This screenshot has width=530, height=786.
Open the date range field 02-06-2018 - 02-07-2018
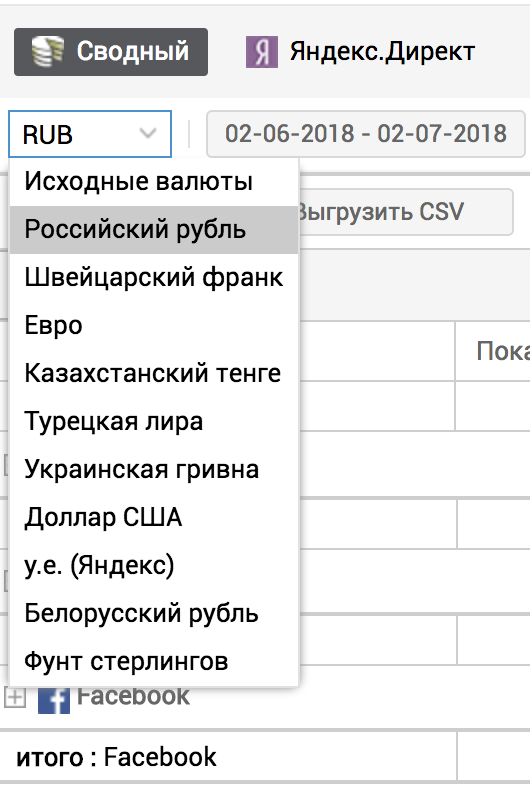tap(366, 134)
